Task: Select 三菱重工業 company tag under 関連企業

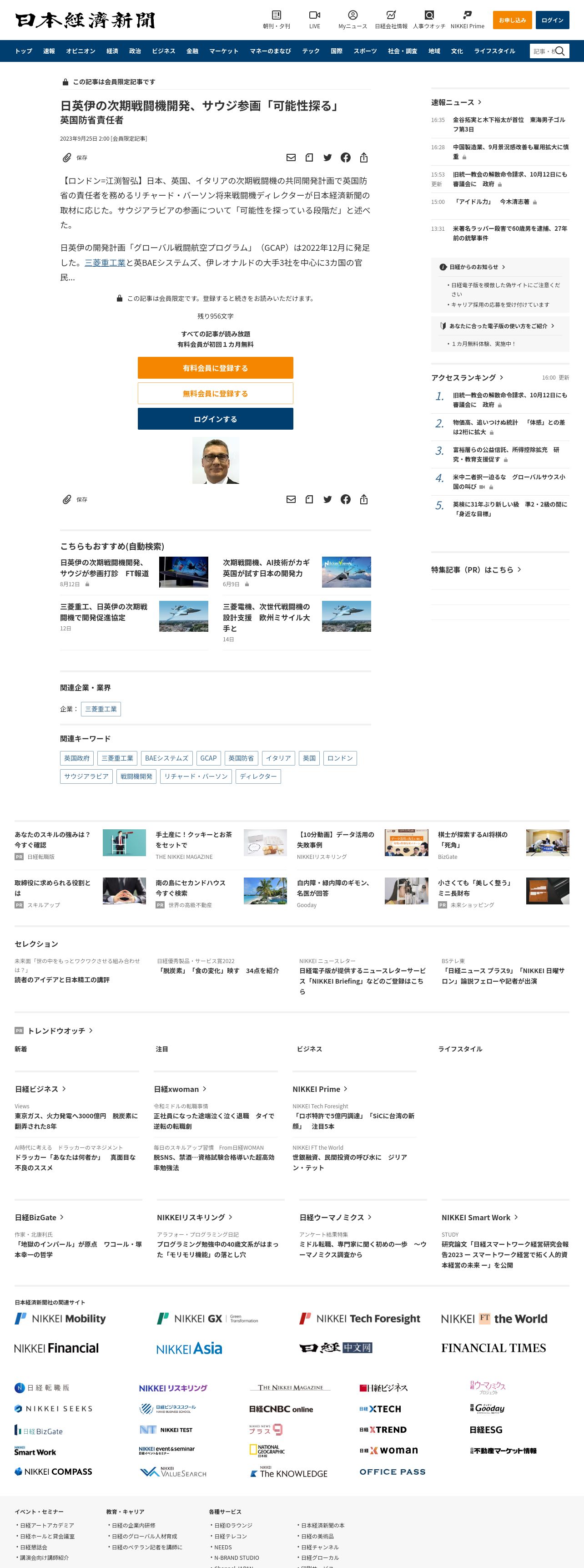Action: pyautogui.click(x=101, y=709)
